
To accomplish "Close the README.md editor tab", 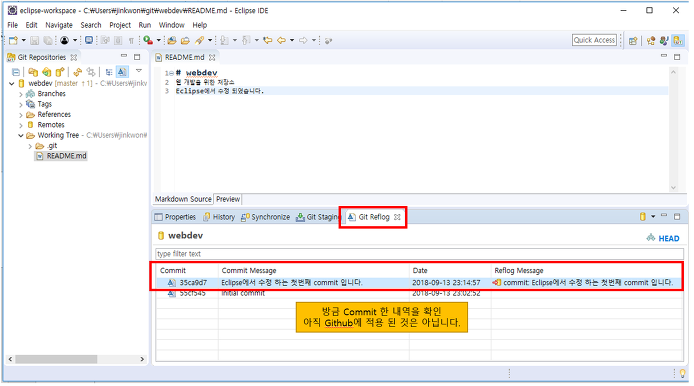I will (212, 58).
